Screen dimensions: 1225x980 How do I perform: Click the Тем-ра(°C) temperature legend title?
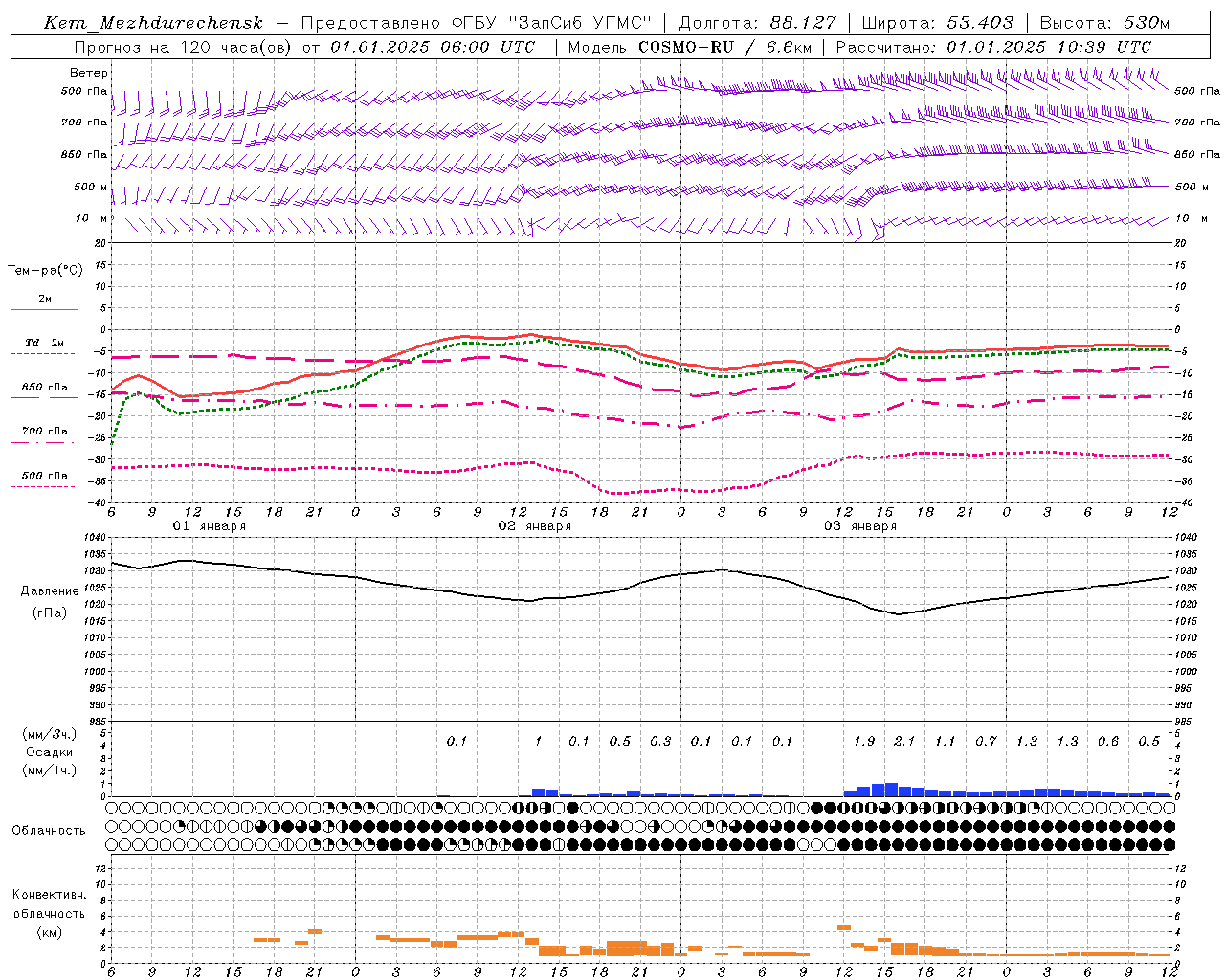click(x=45, y=271)
